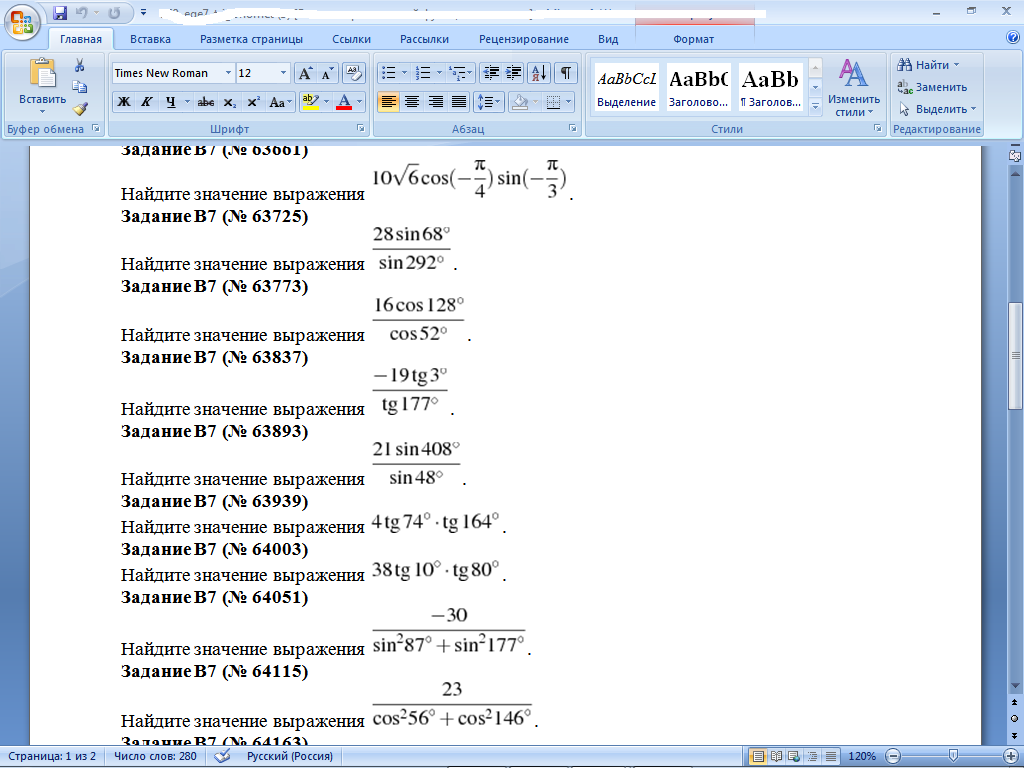Click the zoom slider in the status bar
This screenshot has width=1024, height=768.
coord(953,756)
